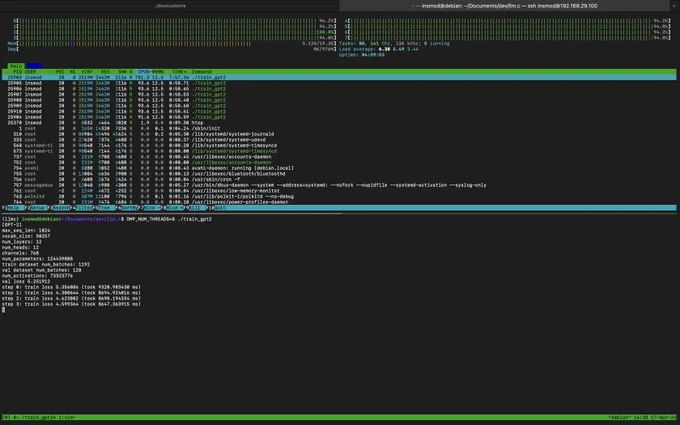
Task: Click F8 Nice + to lower priority
Action: tap(172, 208)
